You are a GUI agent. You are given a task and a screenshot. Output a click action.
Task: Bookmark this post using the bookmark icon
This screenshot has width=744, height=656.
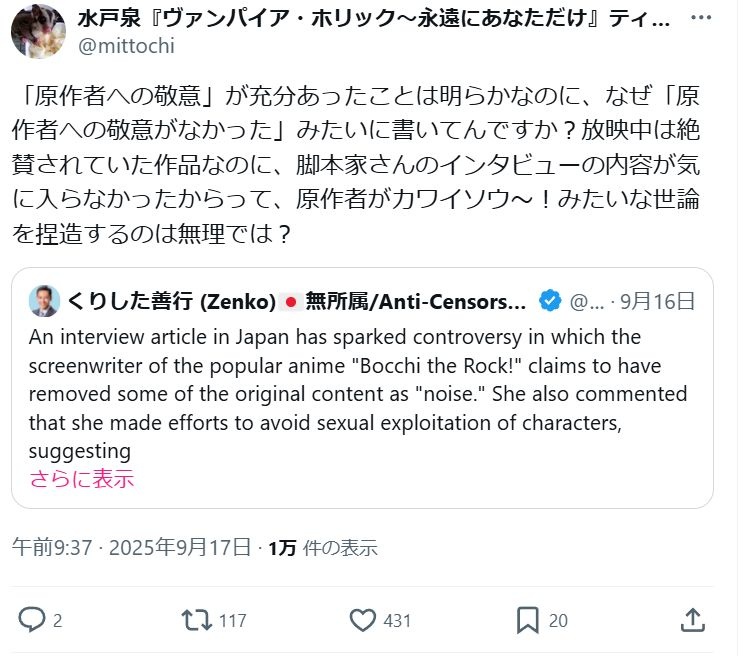527,620
